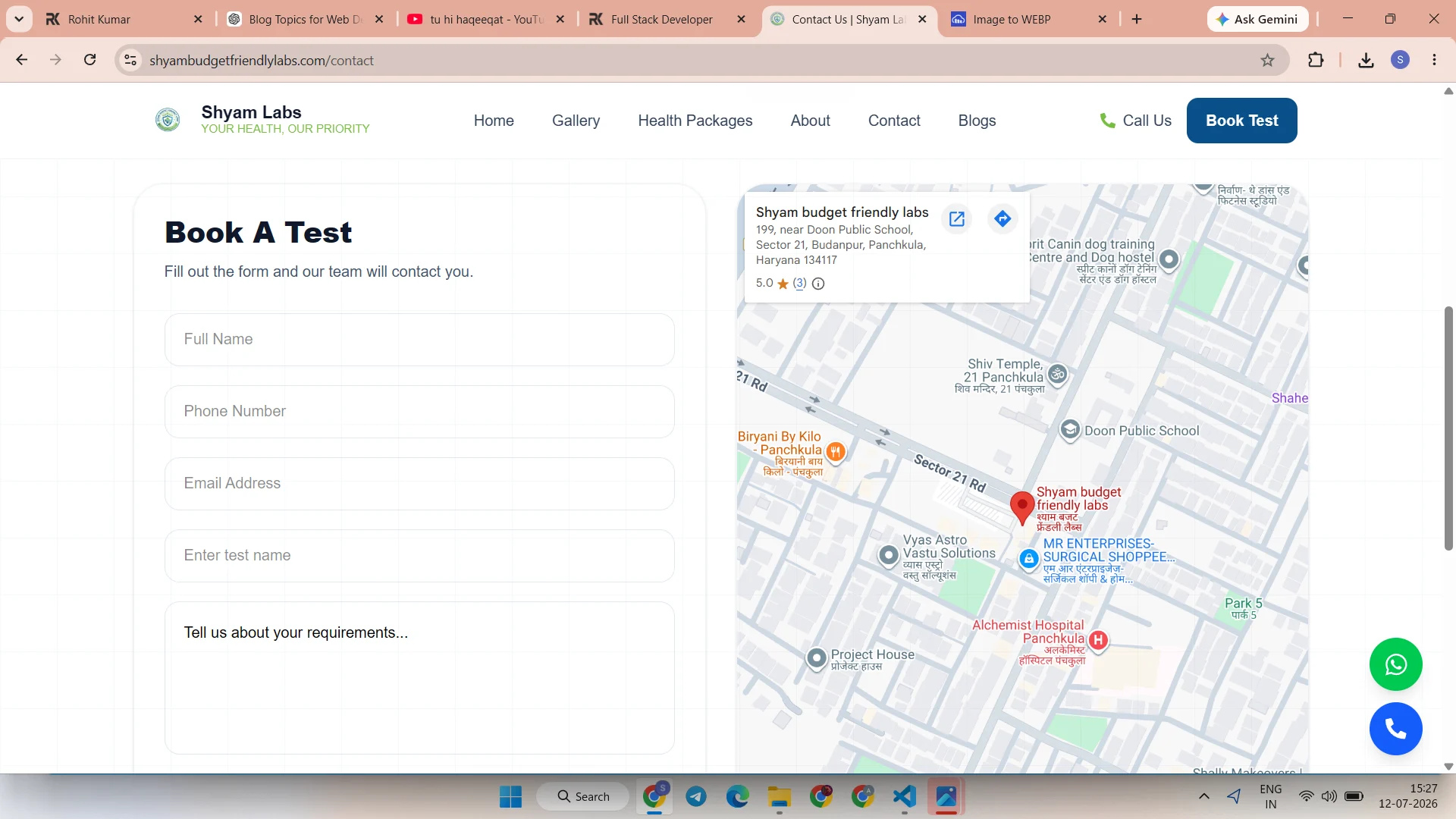Open the Gallery nav link
Image resolution: width=1456 pixels, height=819 pixels.
tap(576, 121)
